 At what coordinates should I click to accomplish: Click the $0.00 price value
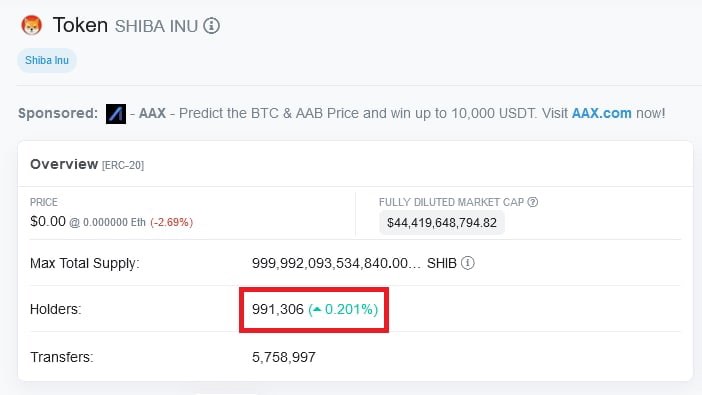point(48,221)
